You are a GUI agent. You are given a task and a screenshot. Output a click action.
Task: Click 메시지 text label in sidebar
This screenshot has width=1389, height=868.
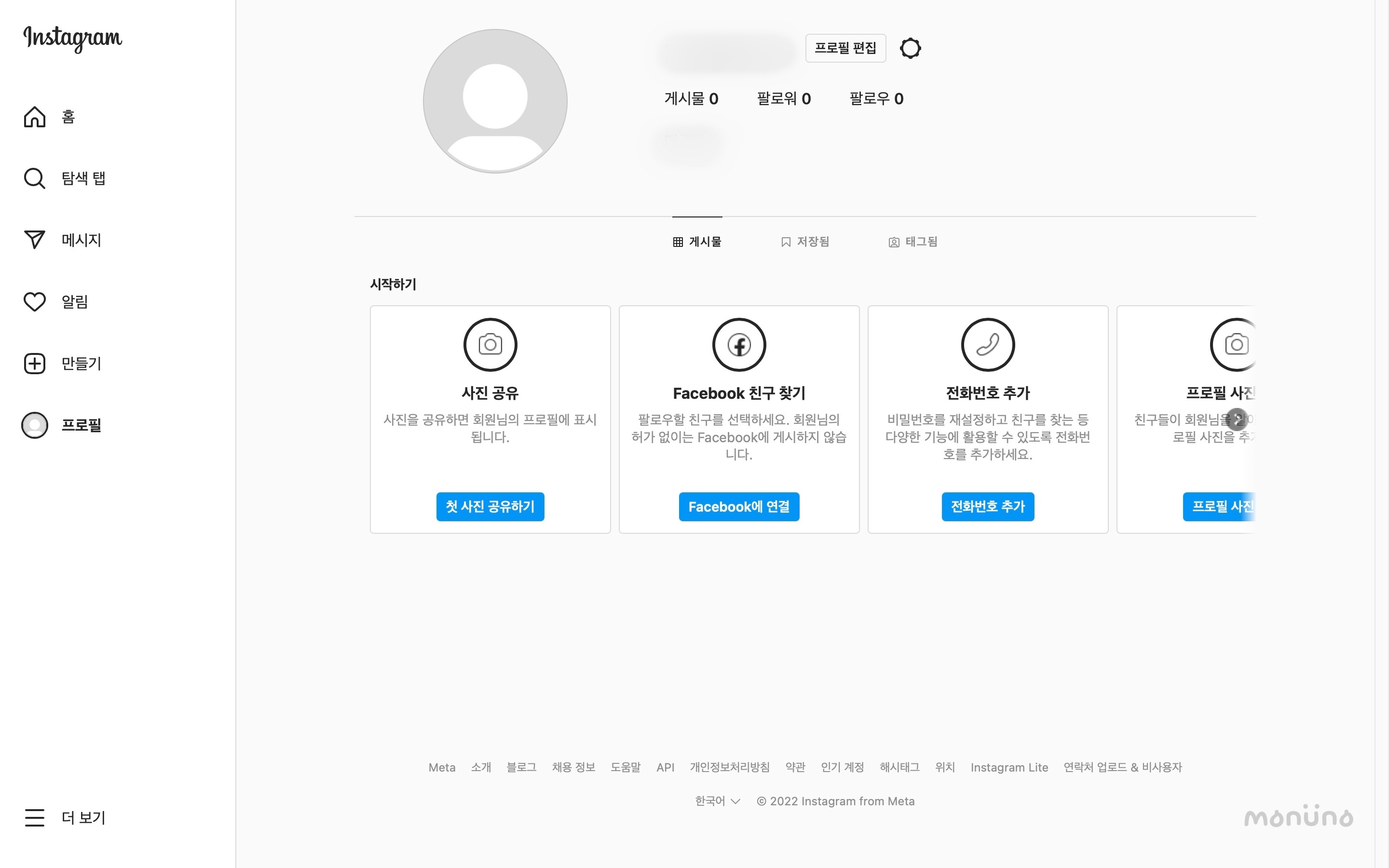[x=82, y=240]
